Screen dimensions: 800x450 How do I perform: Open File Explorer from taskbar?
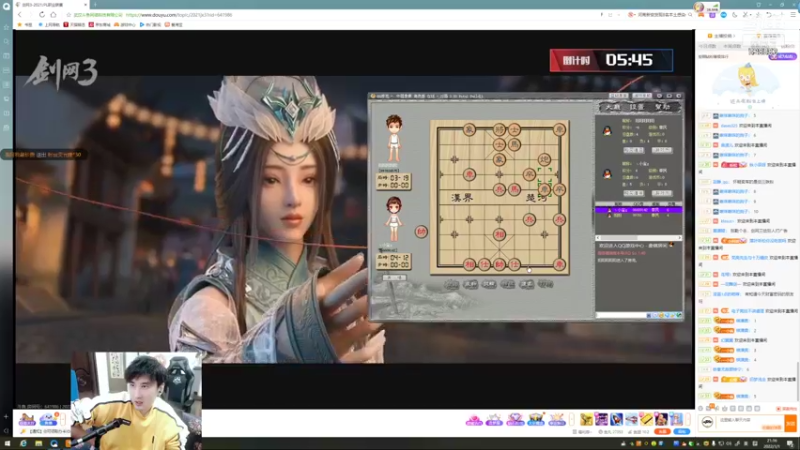(x=38, y=444)
